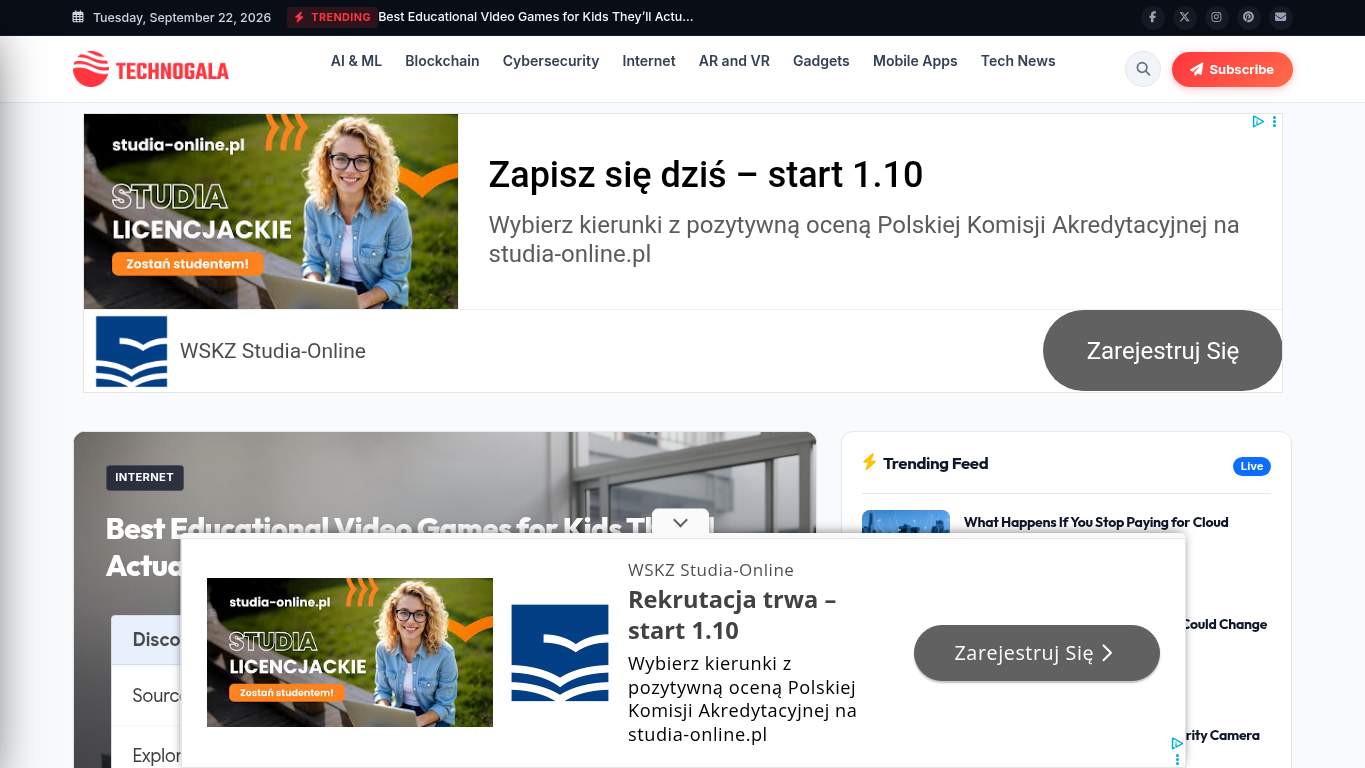
Task: Click the bottom ad Studia Licencjackie image
Action: coord(350,652)
